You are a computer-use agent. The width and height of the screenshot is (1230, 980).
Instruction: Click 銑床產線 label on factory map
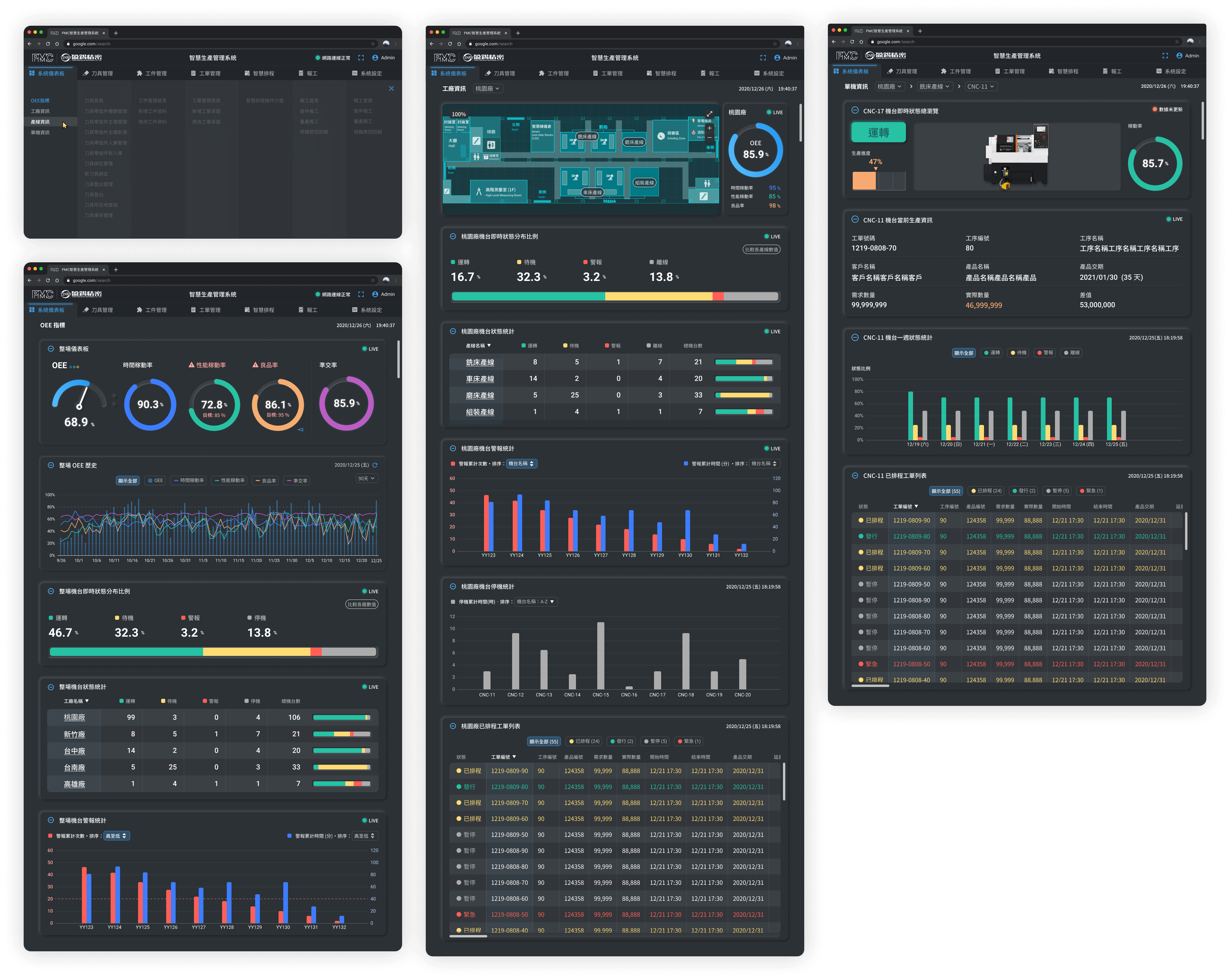pyautogui.click(x=587, y=136)
